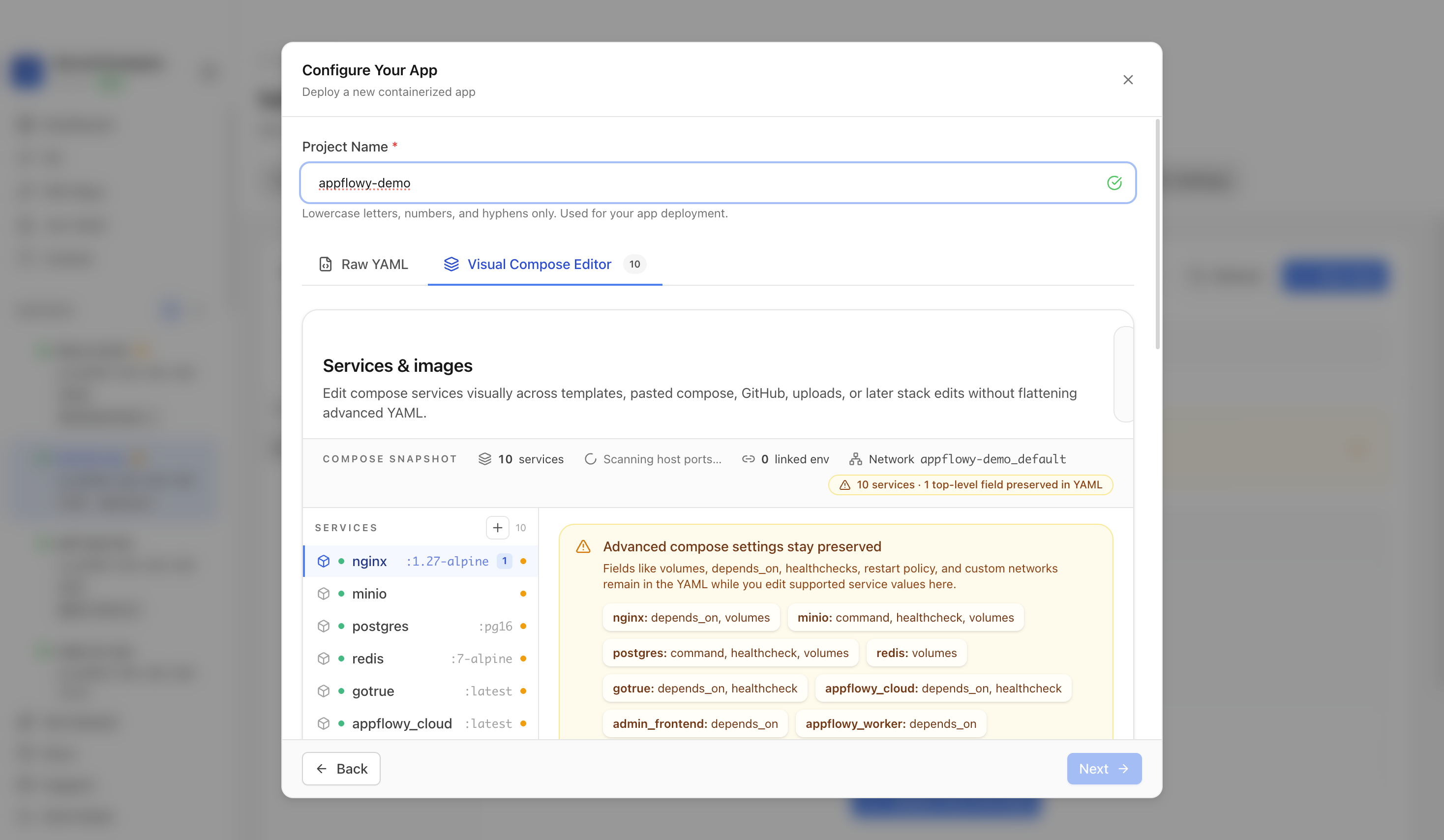
Task: Click the link icon beside '0 linked env'
Action: (x=749, y=459)
